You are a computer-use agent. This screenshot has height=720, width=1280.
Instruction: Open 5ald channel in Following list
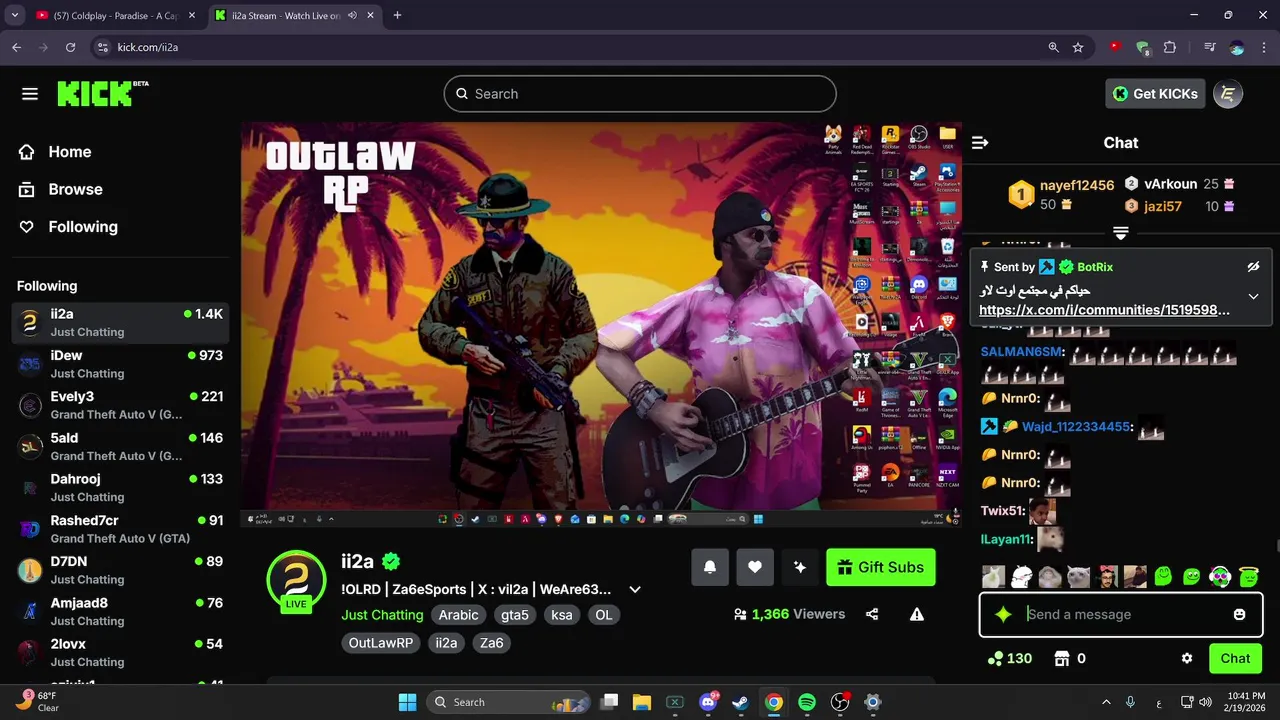[120, 446]
